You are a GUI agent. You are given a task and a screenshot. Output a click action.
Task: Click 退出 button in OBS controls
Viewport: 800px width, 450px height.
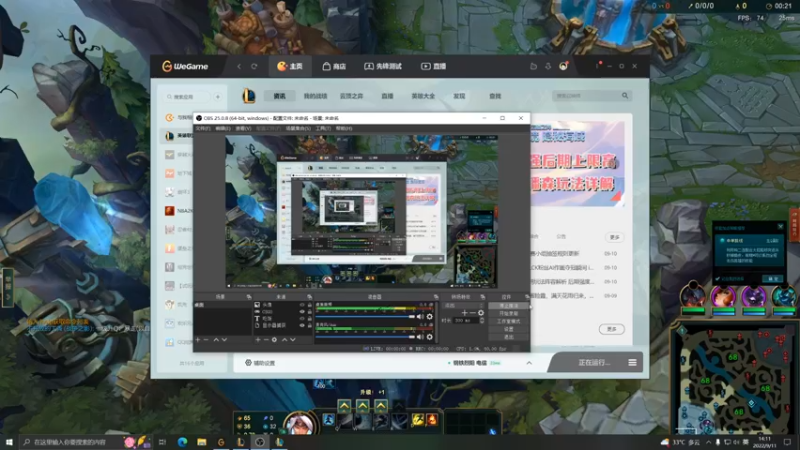coord(508,337)
